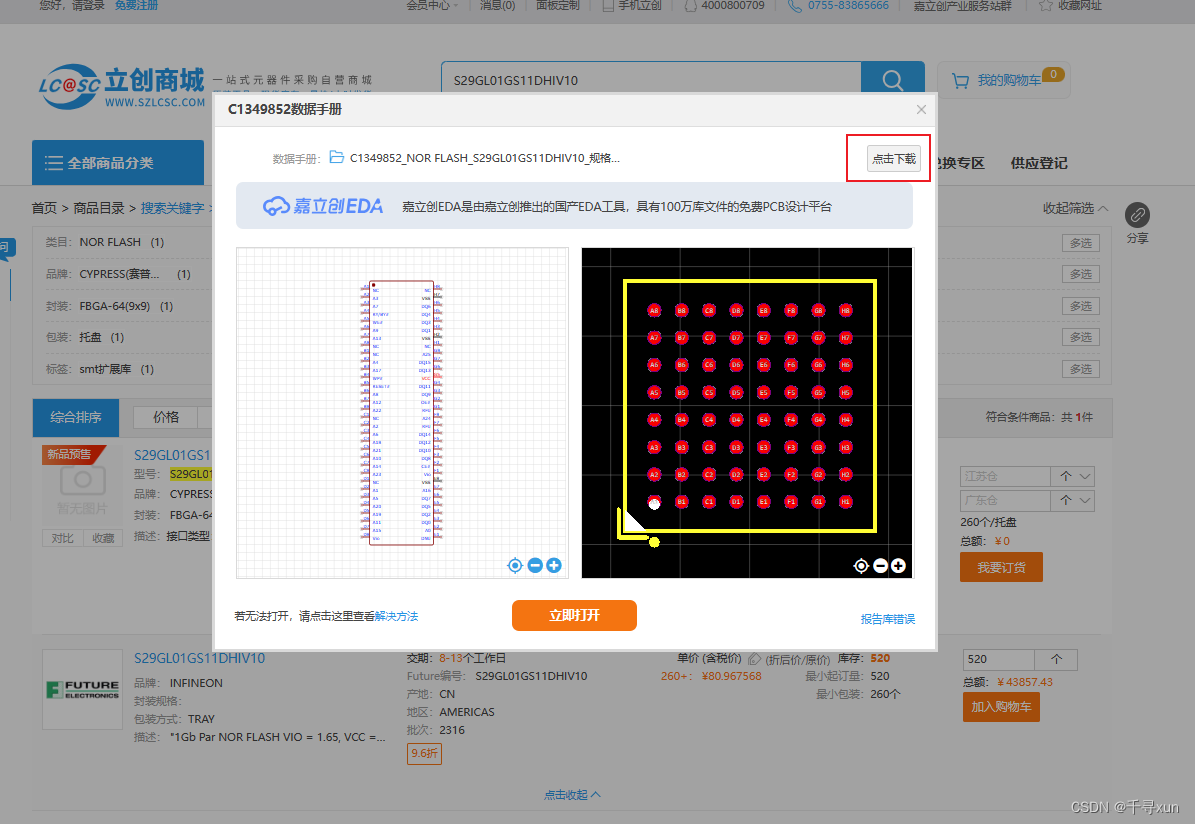Click 多选 in the 品牌 row

pos(1081,274)
